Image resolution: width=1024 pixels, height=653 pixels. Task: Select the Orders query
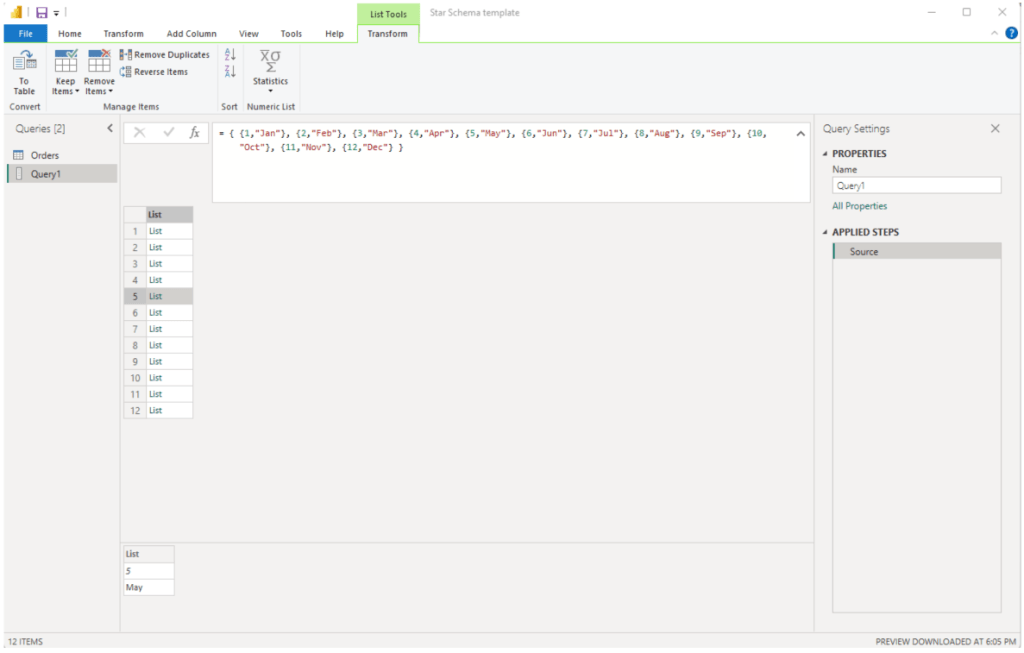pos(45,155)
